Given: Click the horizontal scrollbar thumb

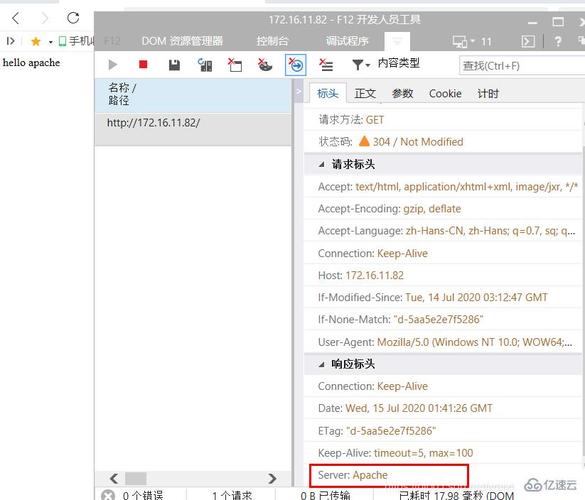Looking at the screenshot, I should [x=135, y=478].
